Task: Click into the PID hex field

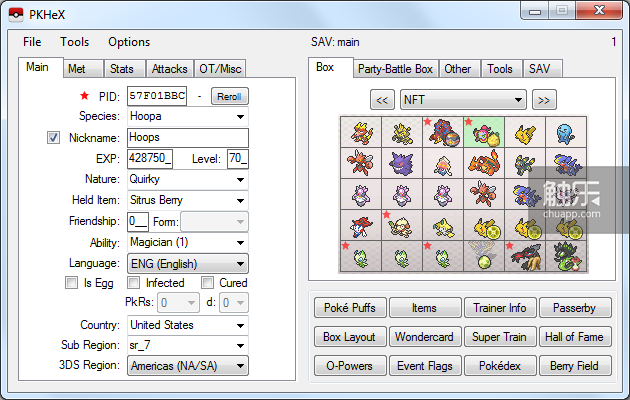Action: (x=157, y=96)
